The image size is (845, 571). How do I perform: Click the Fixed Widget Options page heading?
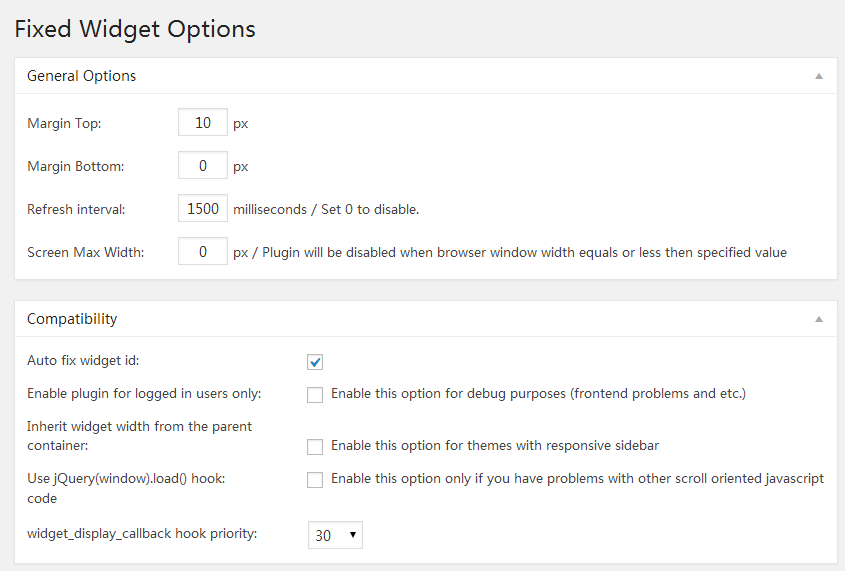(135, 29)
